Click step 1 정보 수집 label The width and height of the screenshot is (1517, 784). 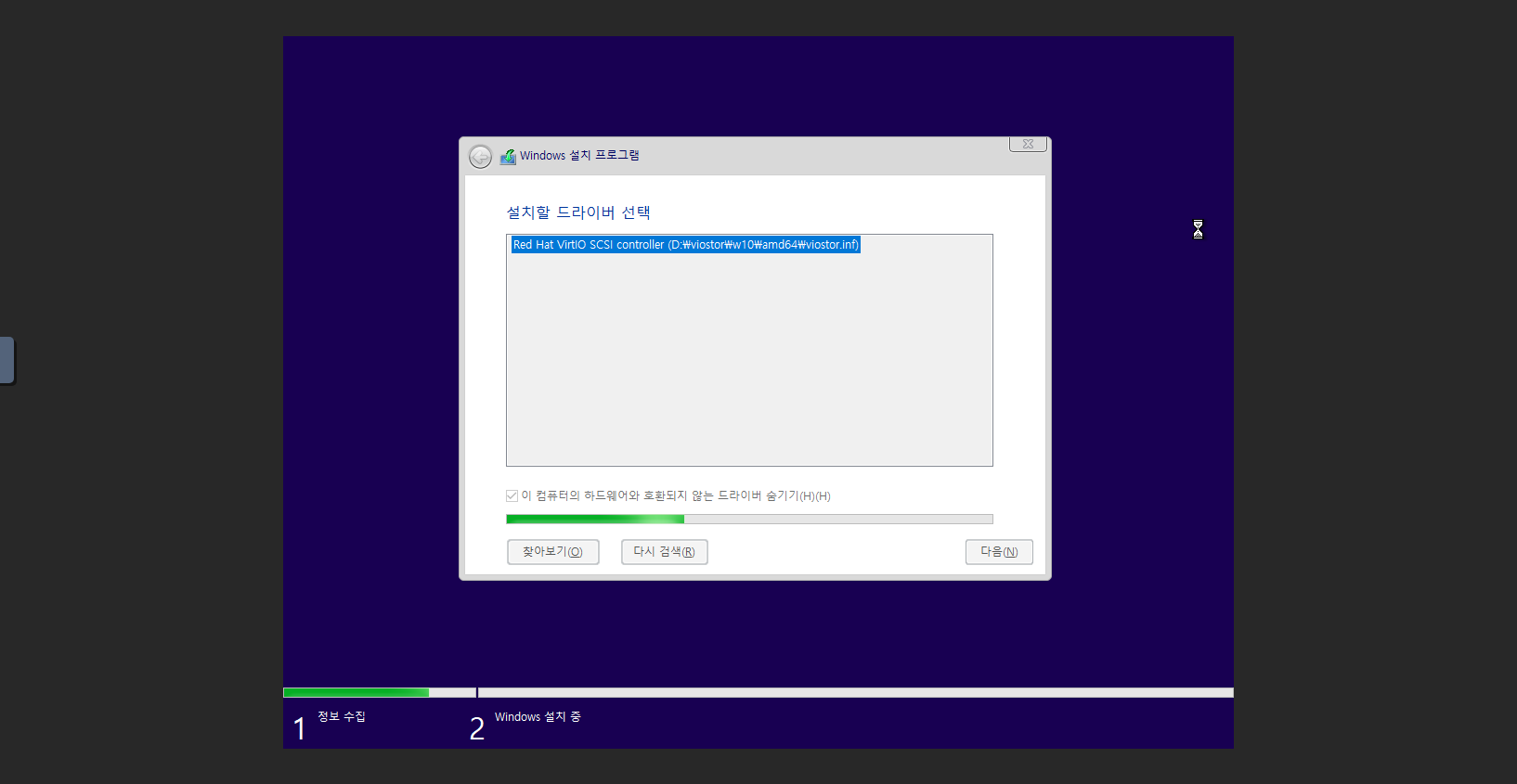pos(342,717)
